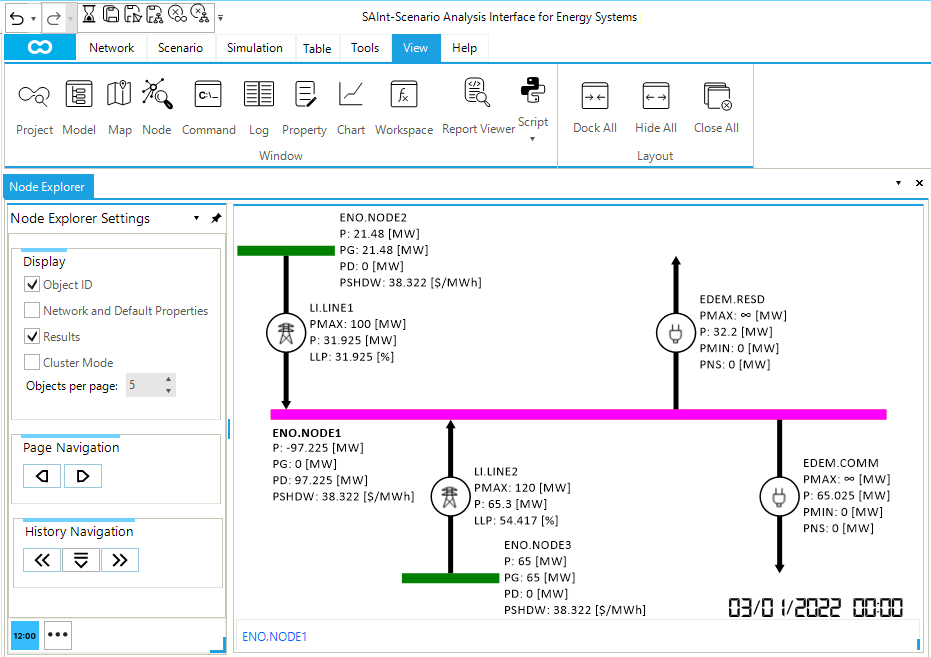Open the document tab list dropdown arrow

click(x=898, y=183)
